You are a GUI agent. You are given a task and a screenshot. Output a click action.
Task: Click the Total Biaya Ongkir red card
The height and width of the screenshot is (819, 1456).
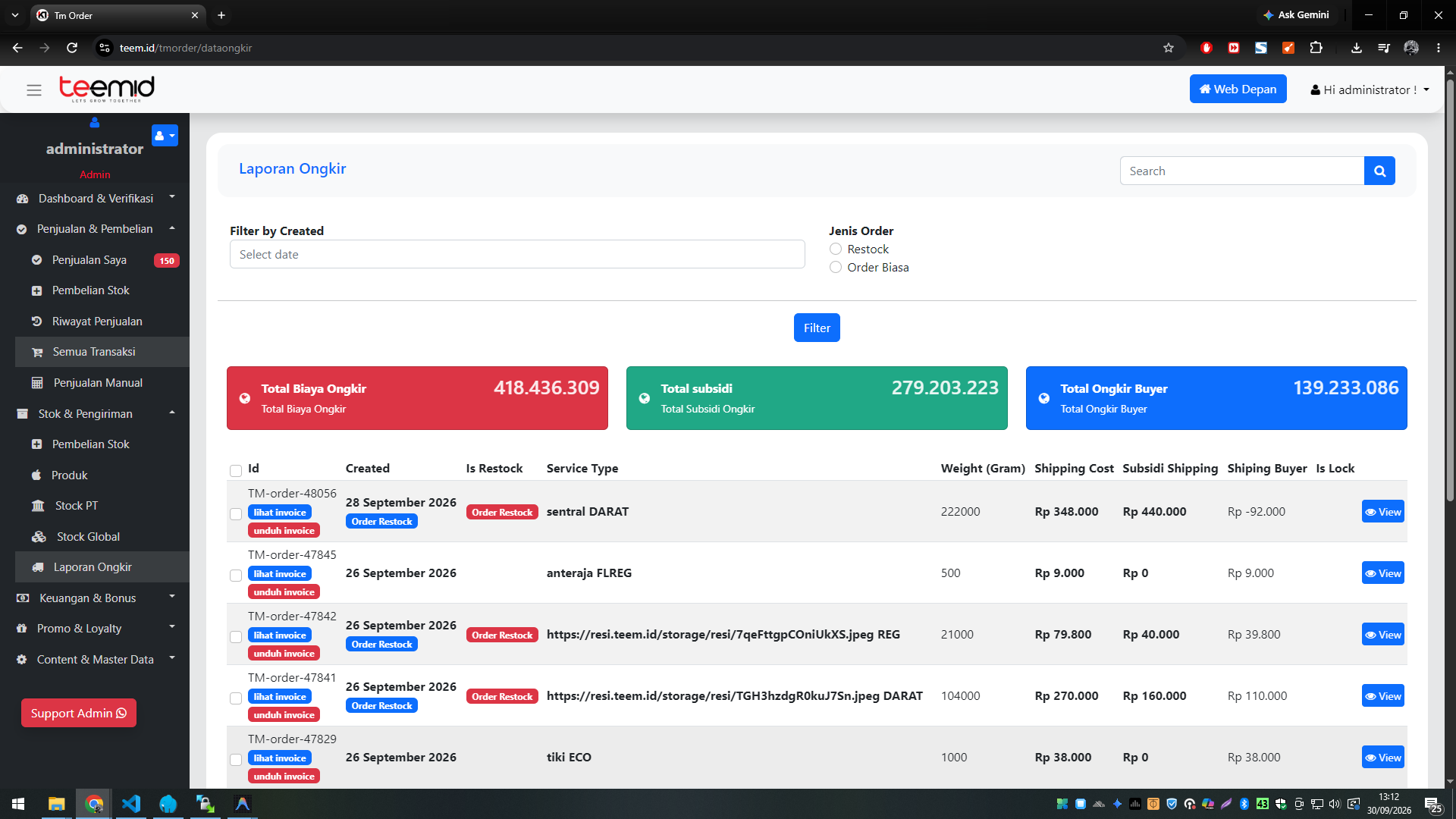417,398
